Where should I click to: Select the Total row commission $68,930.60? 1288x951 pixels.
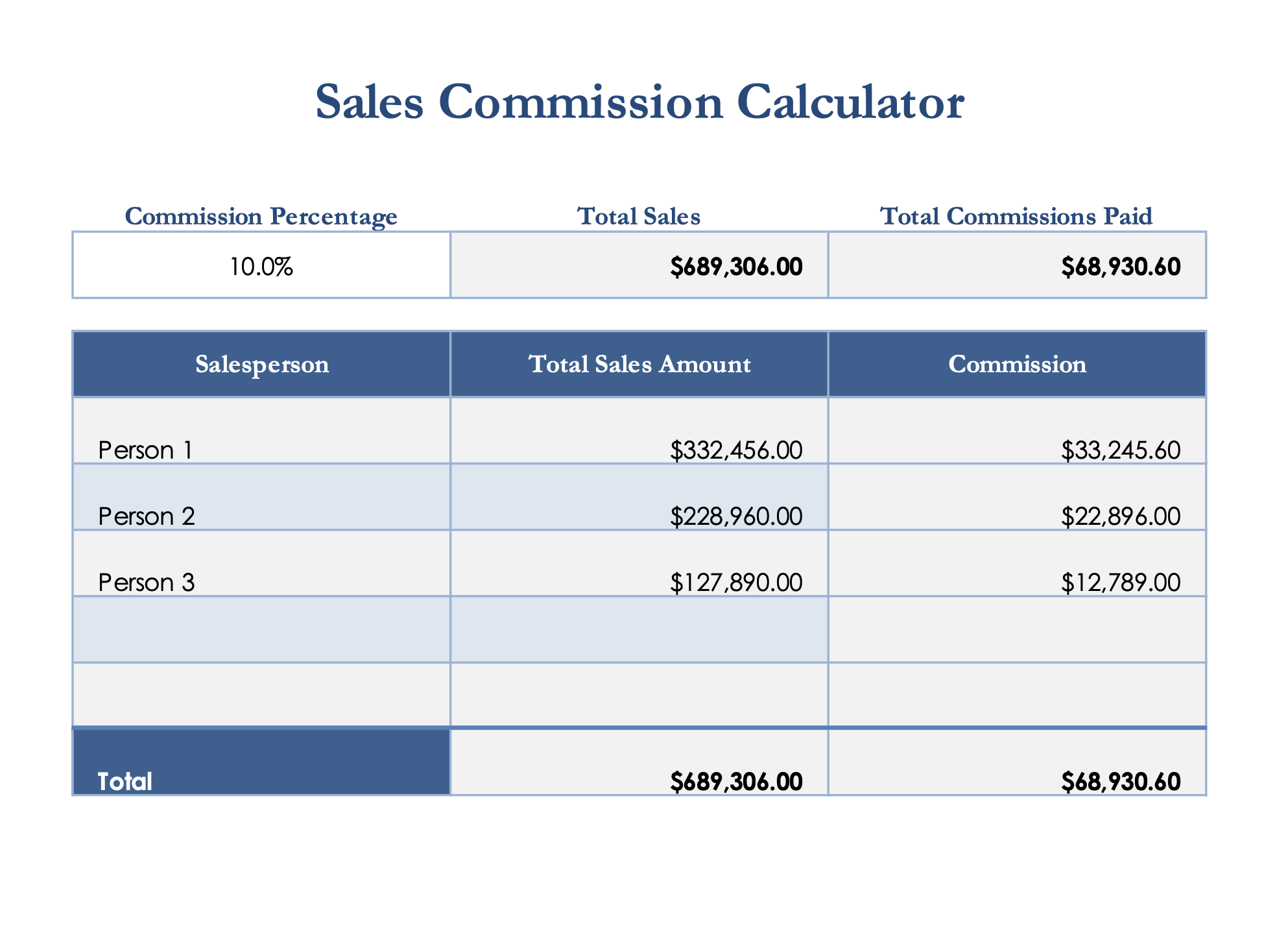[x=1121, y=782]
